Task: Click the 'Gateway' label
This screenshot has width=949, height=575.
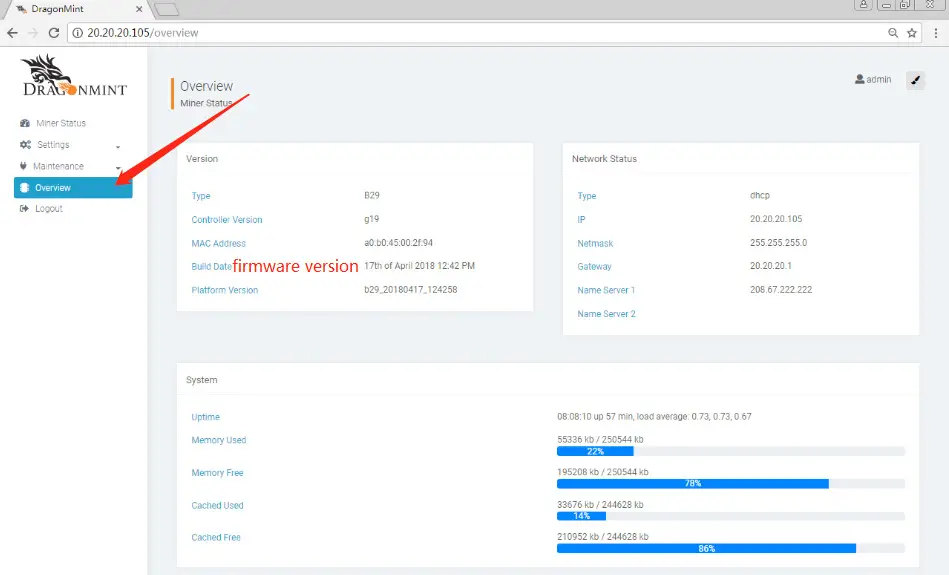Action: 594,266
